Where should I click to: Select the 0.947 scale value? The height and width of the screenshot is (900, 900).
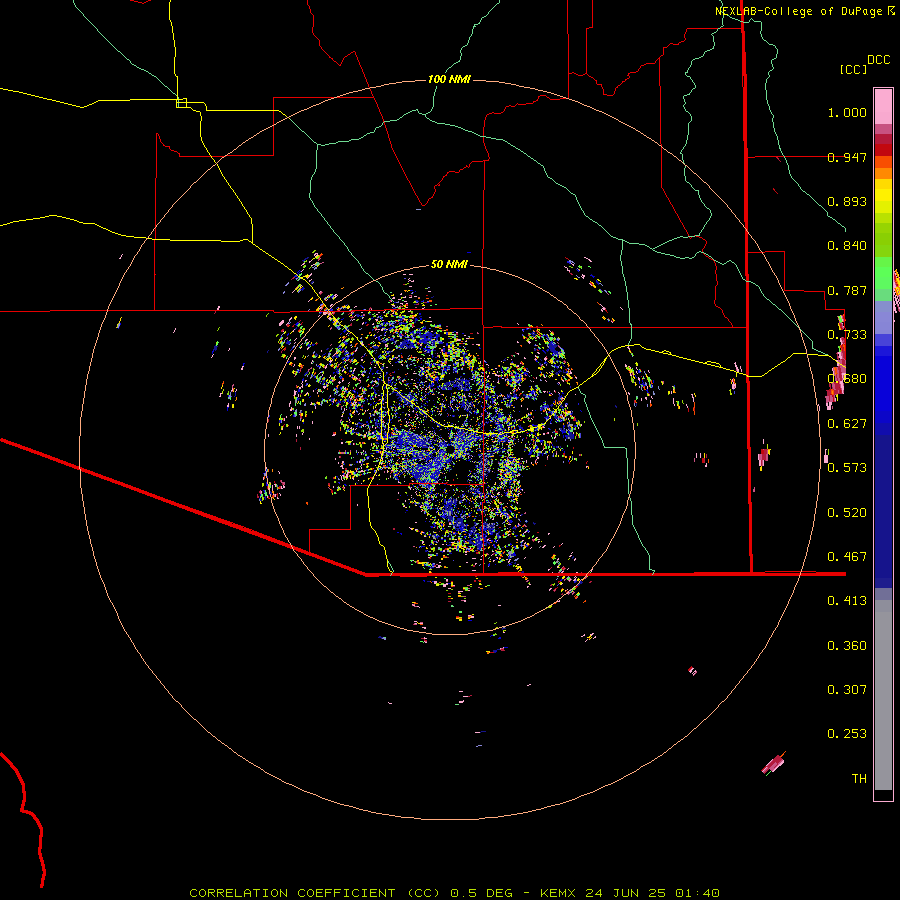click(847, 157)
